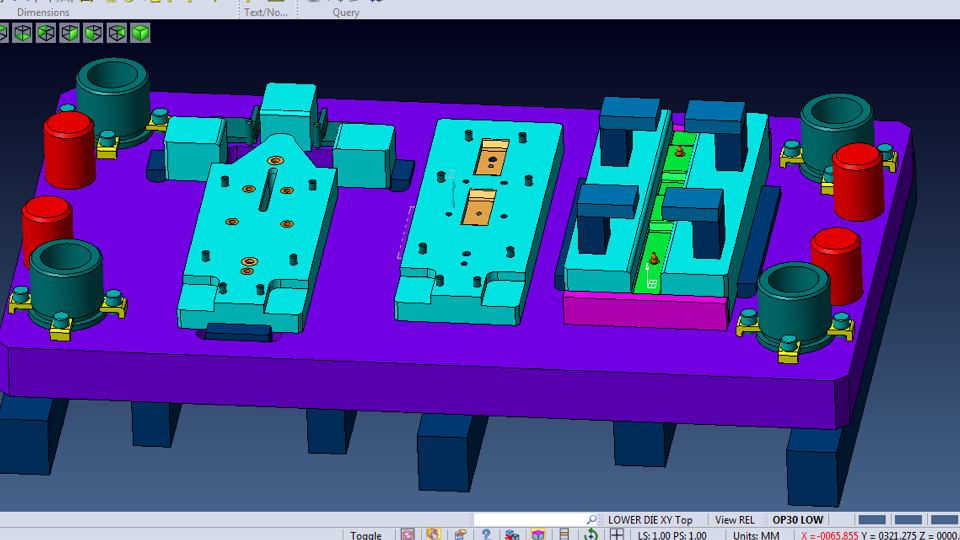Click the magnifier icon in the search field
Image resolution: width=960 pixels, height=540 pixels.
[x=592, y=520]
